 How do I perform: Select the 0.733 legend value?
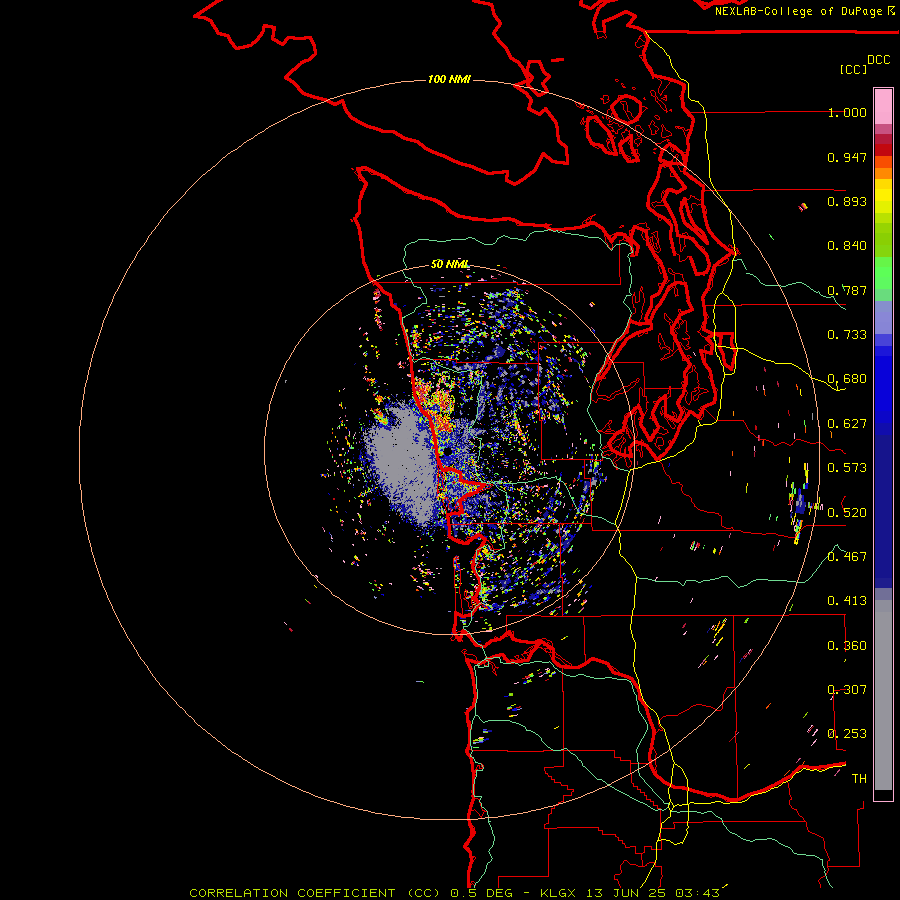click(847, 335)
